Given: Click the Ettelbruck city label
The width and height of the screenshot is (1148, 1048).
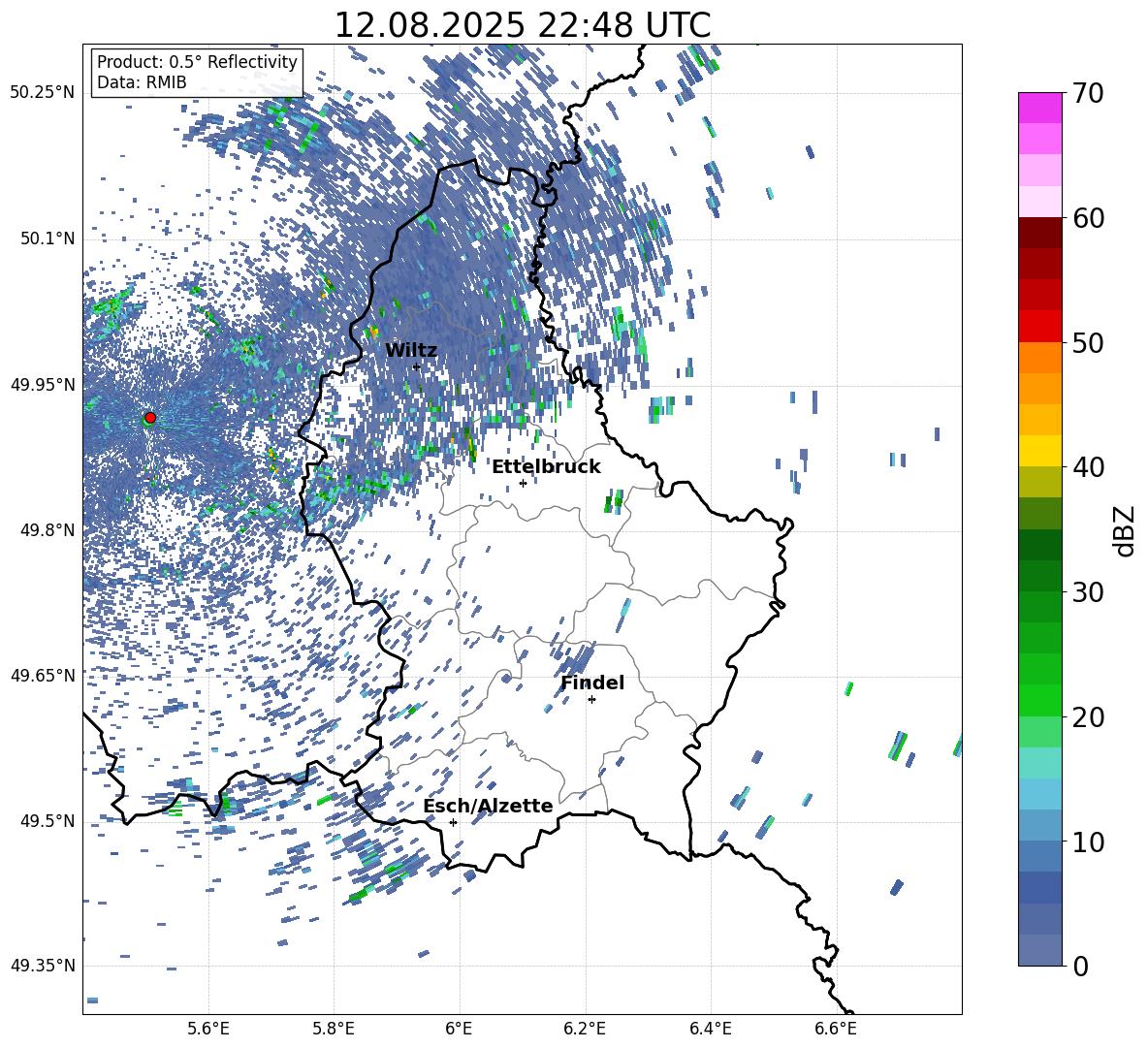Looking at the screenshot, I should [x=546, y=467].
